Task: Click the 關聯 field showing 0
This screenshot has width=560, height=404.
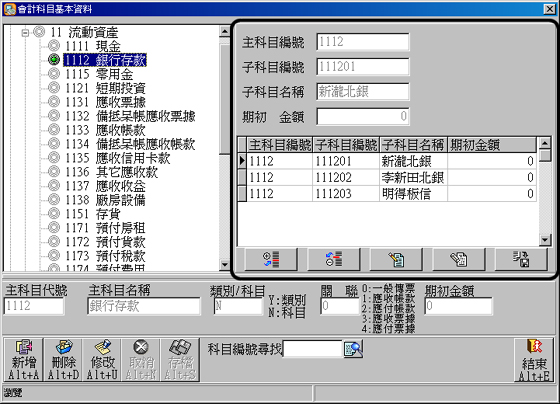Action: click(340, 306)
